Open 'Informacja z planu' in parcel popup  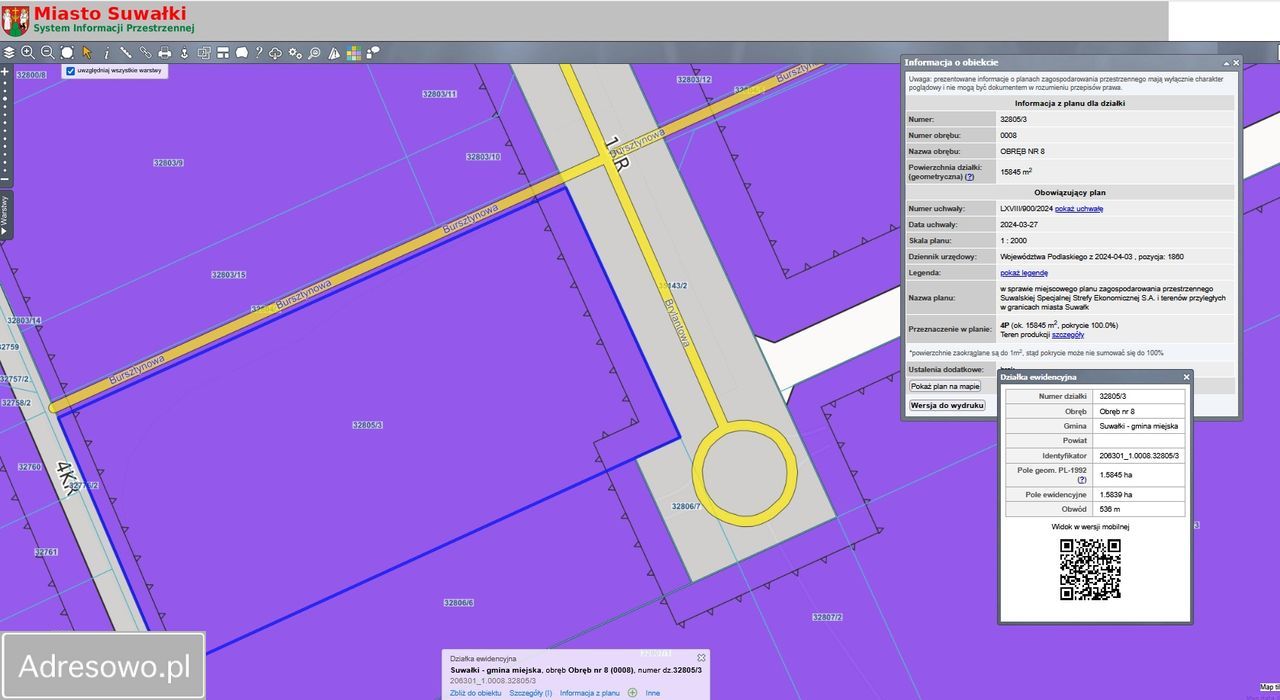[x=589, y=693]
